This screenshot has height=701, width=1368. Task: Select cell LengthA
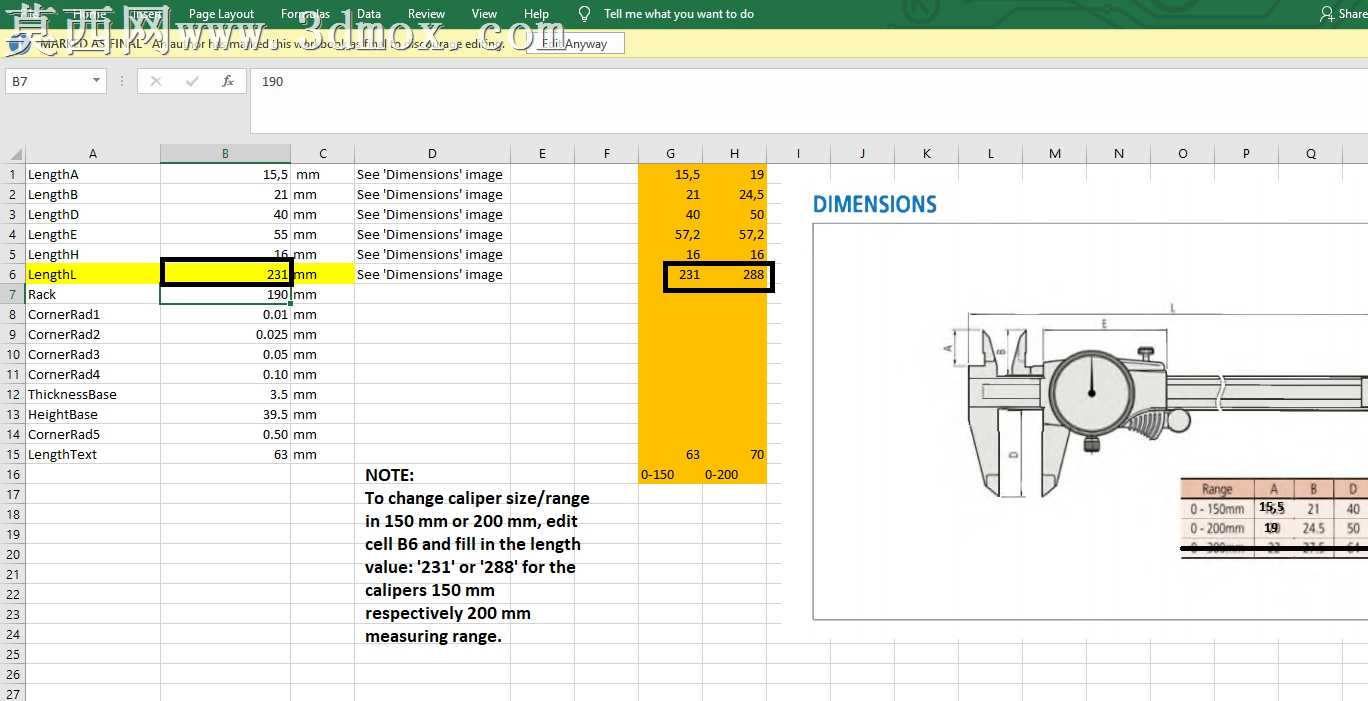[93, 174]
